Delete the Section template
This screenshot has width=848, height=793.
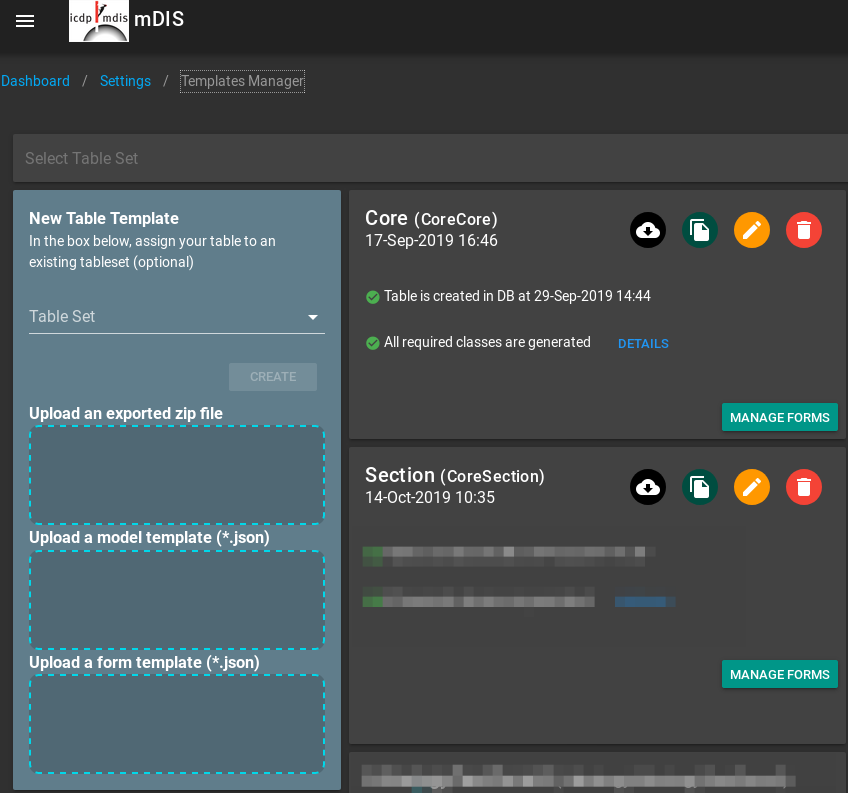coord(804,488)
